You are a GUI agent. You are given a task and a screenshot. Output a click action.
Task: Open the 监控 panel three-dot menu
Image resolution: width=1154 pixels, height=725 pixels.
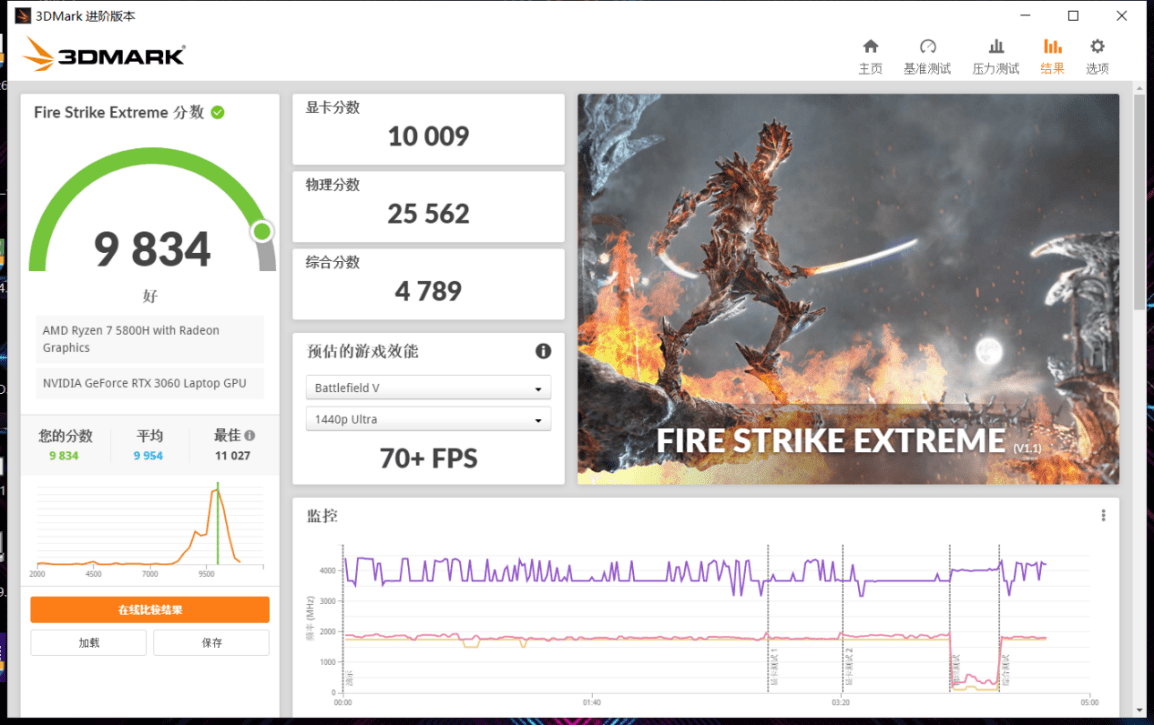pyautogui.click(x=1103, y=515)
